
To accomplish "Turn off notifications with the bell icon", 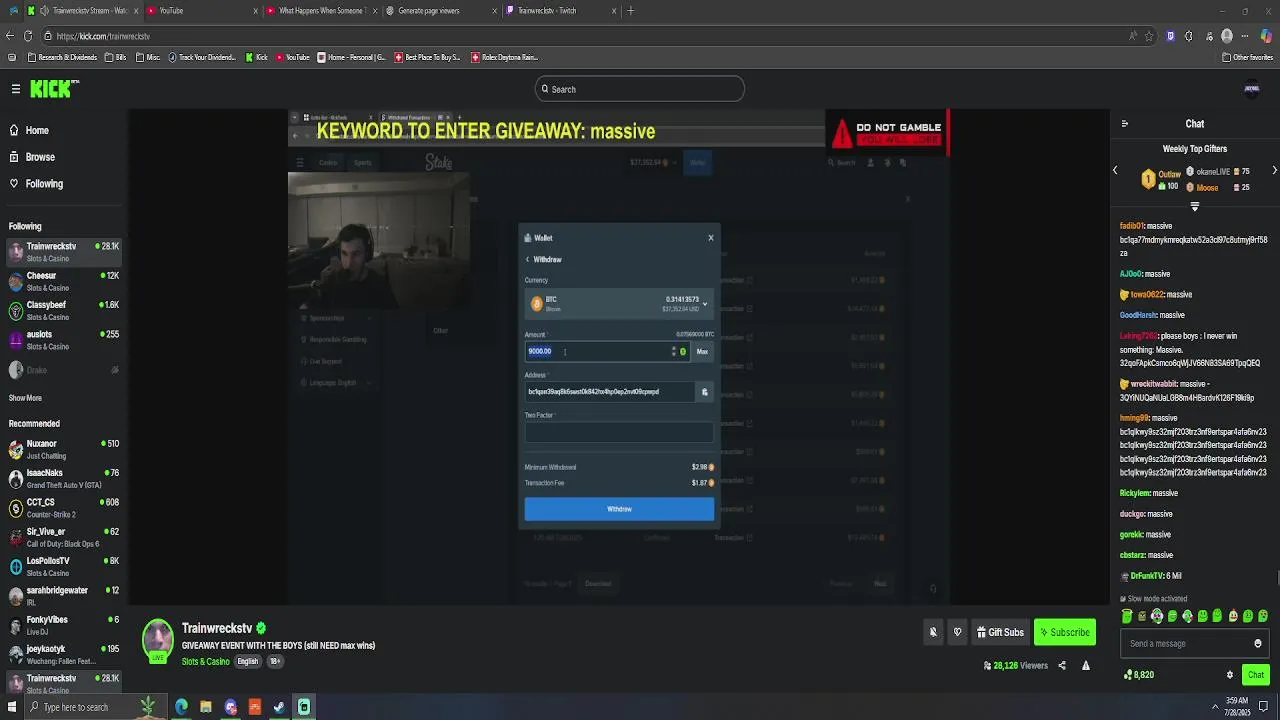I will [x=933, y=632].
